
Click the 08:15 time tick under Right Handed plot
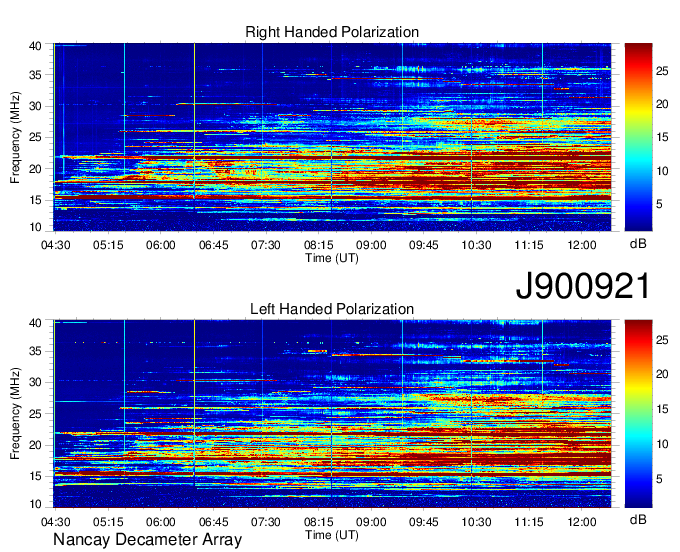[x=319, y=245]
